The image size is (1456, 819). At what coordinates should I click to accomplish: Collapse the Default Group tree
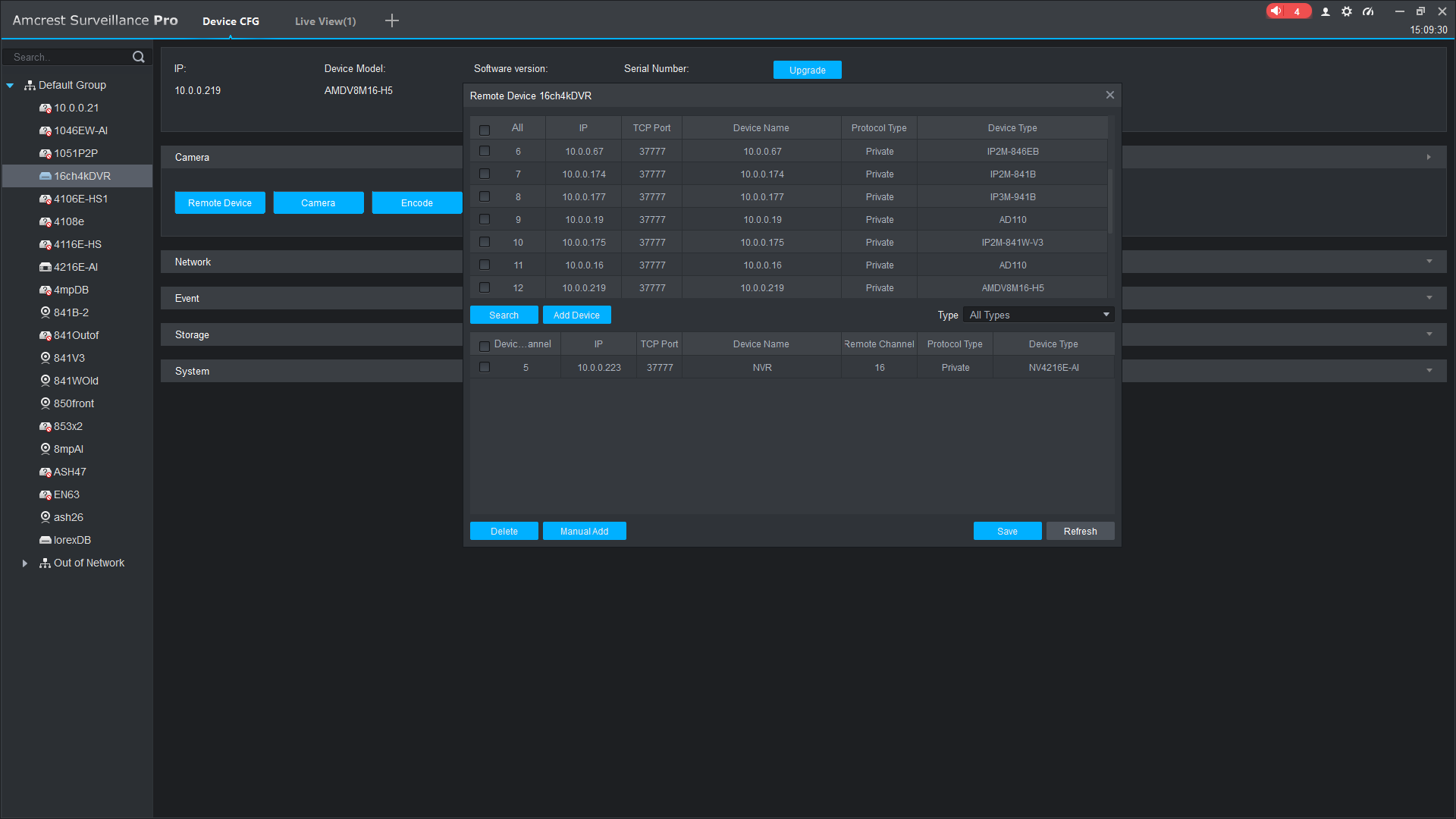pyautogui.click(x=10, y=86)
